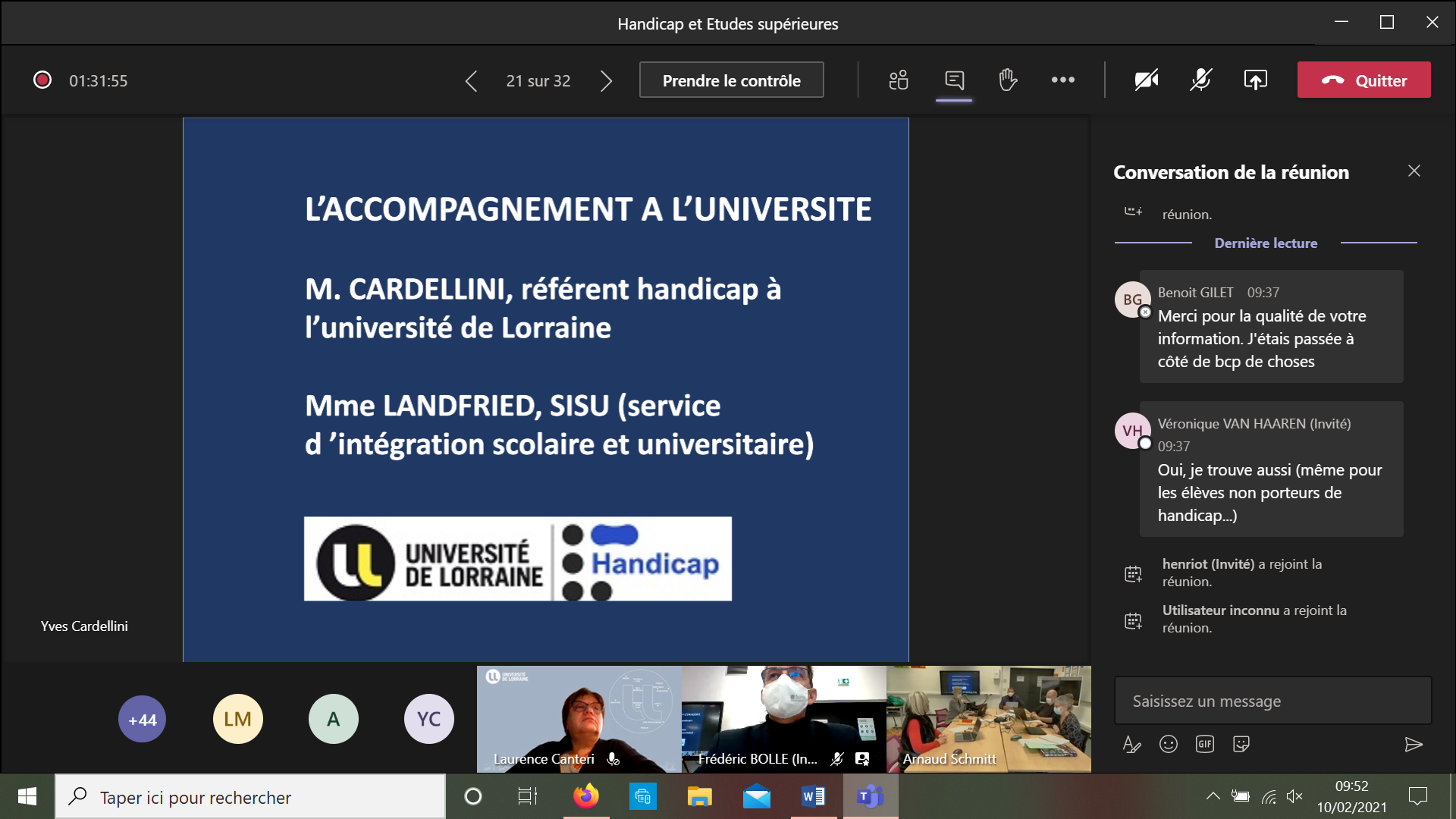Image resolution: width=1456 pixels, height=819 pixels.
Task: Raise your hand in the meeting
Action: pos(1008,80)
